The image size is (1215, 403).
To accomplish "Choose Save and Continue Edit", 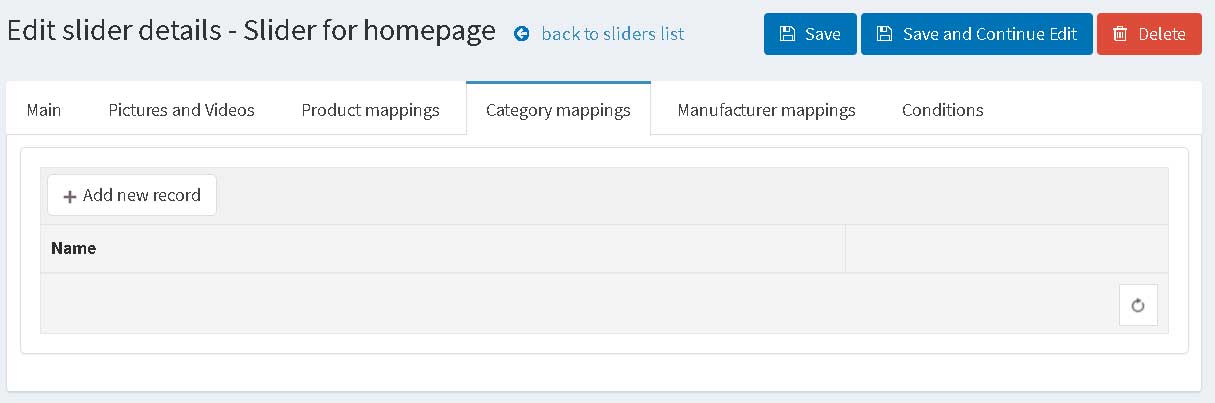I will click(x=977, y=34).
